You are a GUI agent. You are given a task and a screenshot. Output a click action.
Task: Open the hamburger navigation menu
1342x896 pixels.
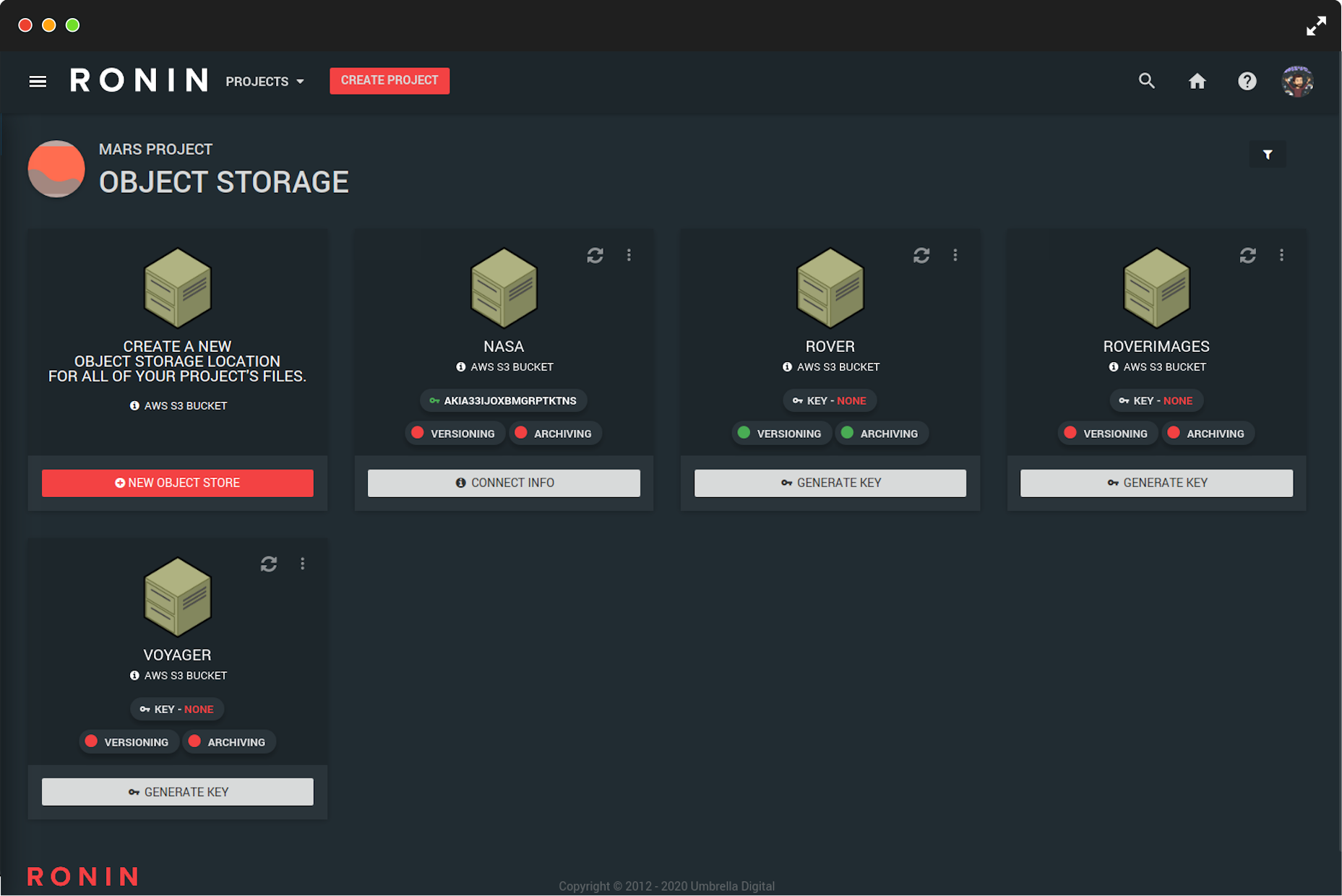click(x=38, y=82)
